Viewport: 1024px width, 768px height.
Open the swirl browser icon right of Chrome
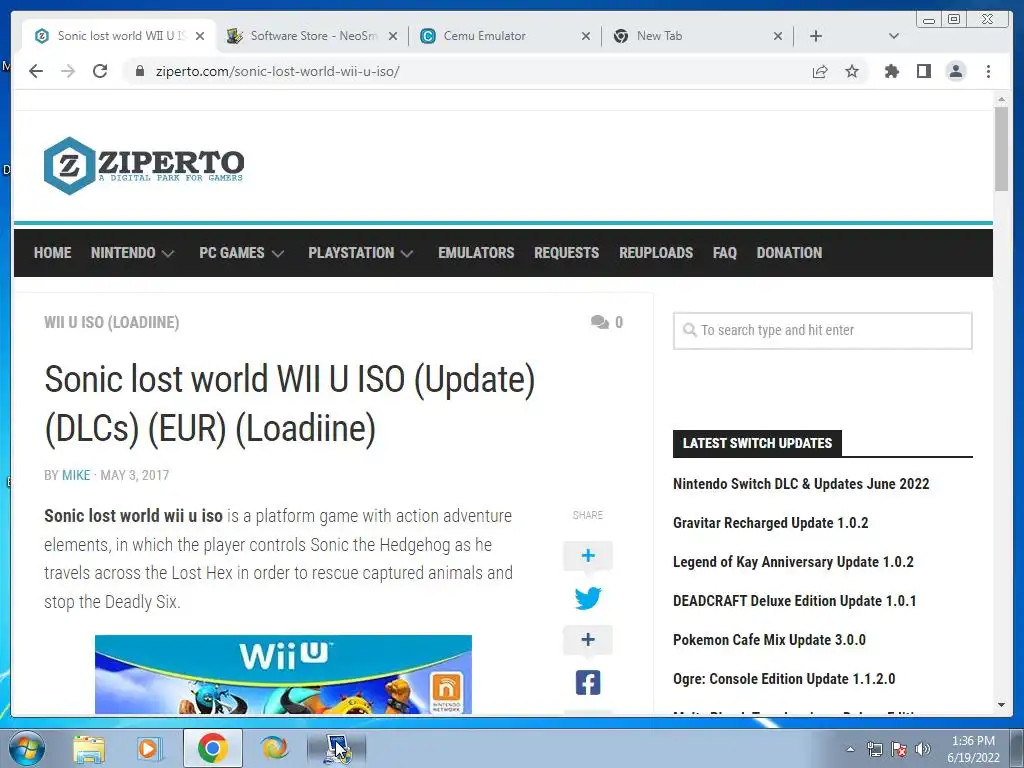coord(274,748)
